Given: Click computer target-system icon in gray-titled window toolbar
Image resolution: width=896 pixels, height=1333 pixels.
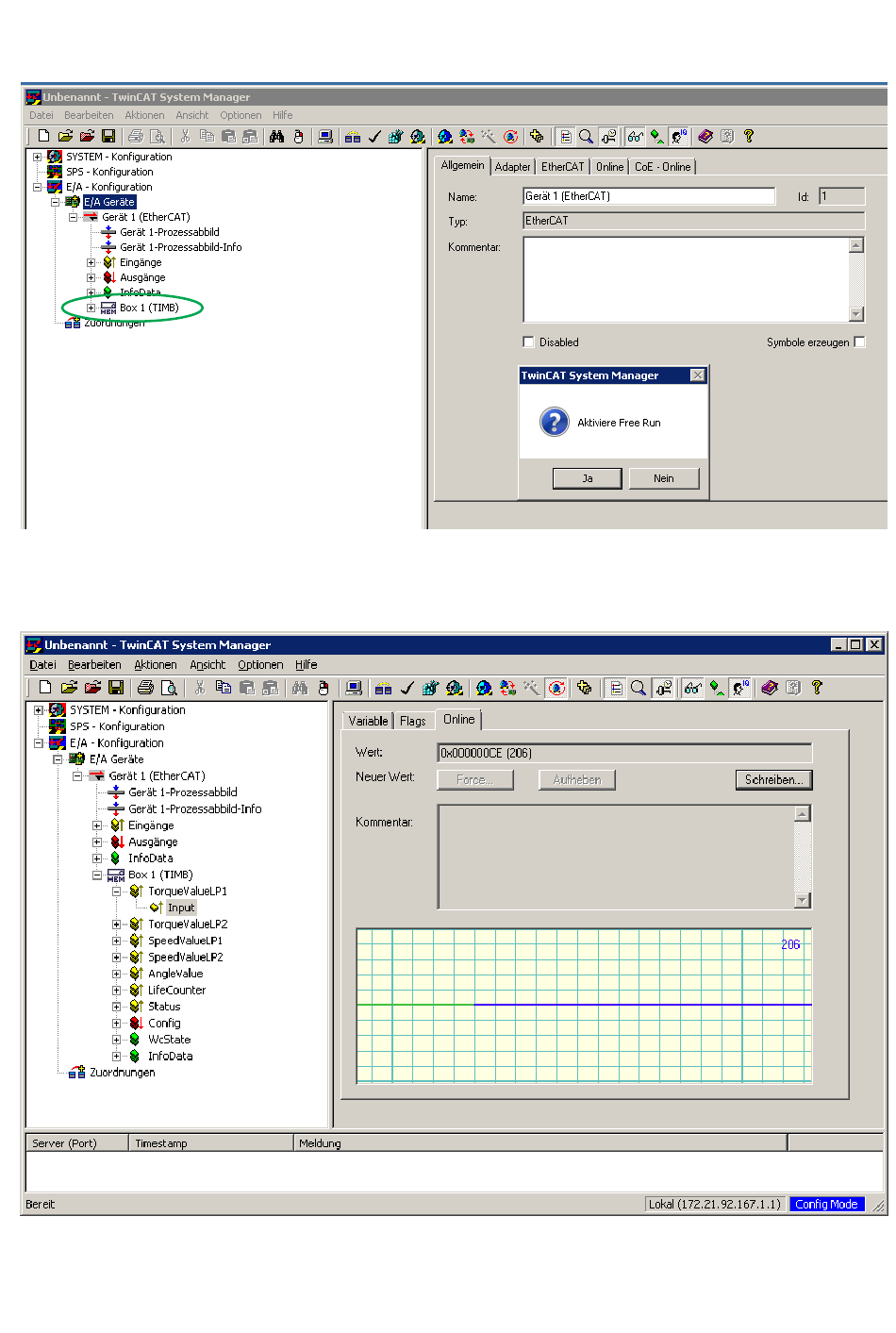Looking at the screenshot, I should pos(325,137).
